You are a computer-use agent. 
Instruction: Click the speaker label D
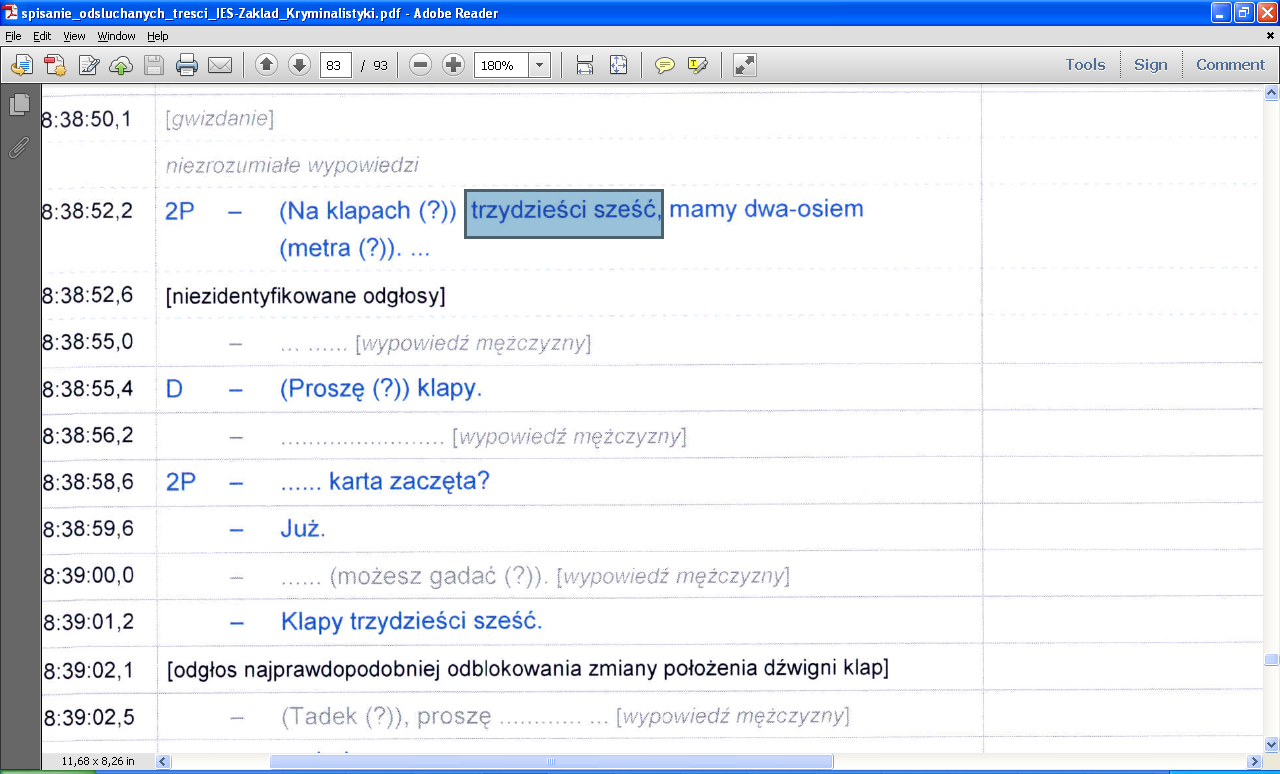click(x=174, y=389)
